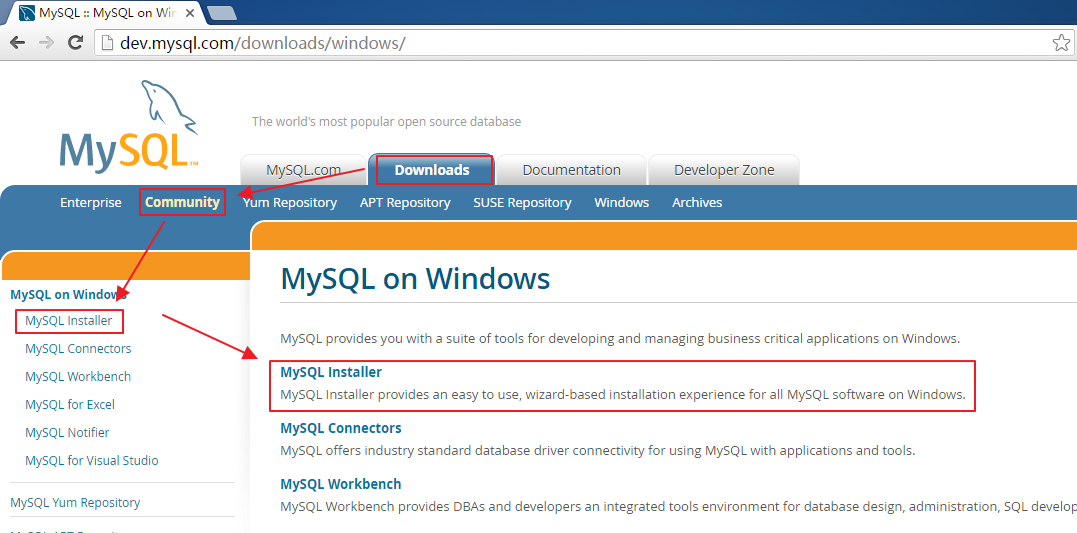Click the 'MySQL Installer provides an easy to use' description
This screenshot has height=533, width=1077.
623,395
